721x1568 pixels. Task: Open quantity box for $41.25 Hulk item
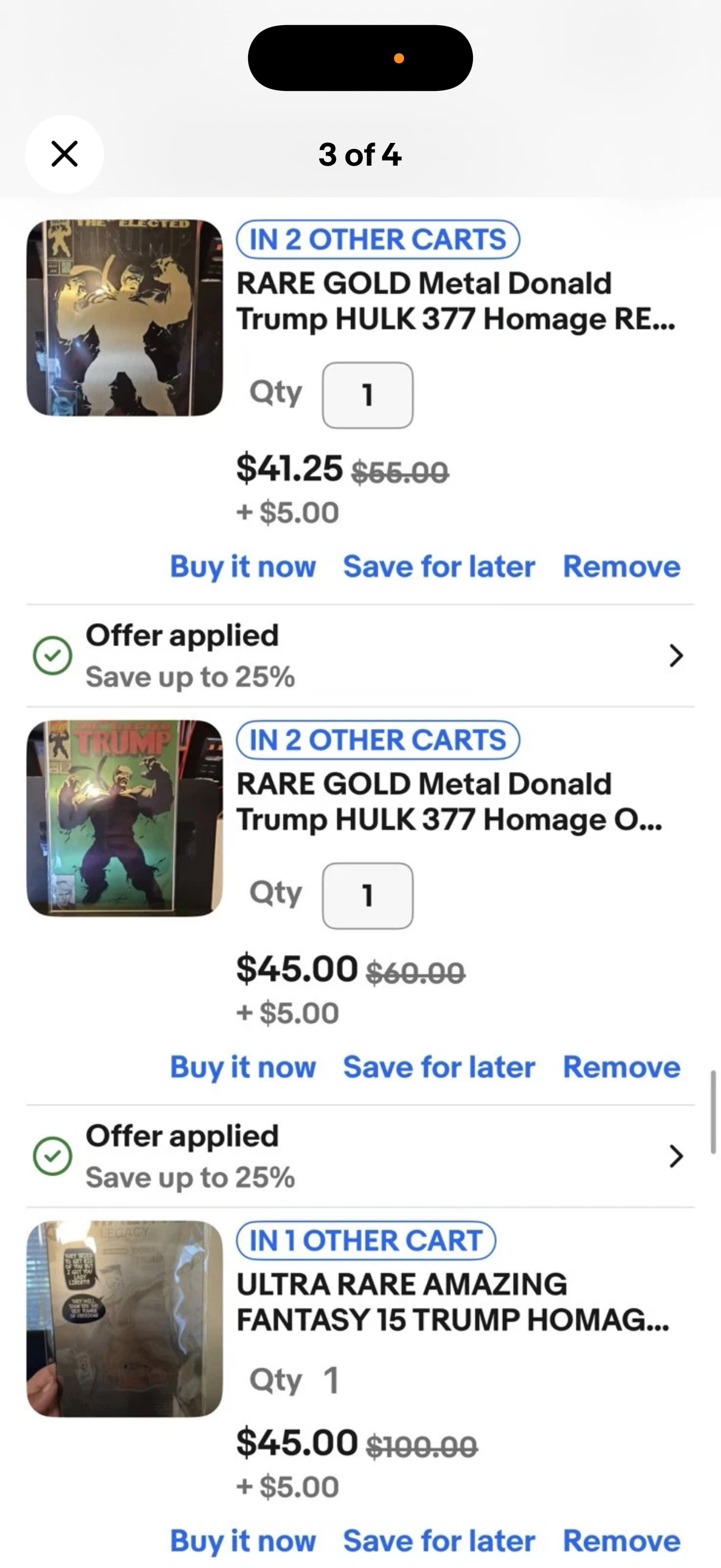pyautogui.click(x=368, y=395)
